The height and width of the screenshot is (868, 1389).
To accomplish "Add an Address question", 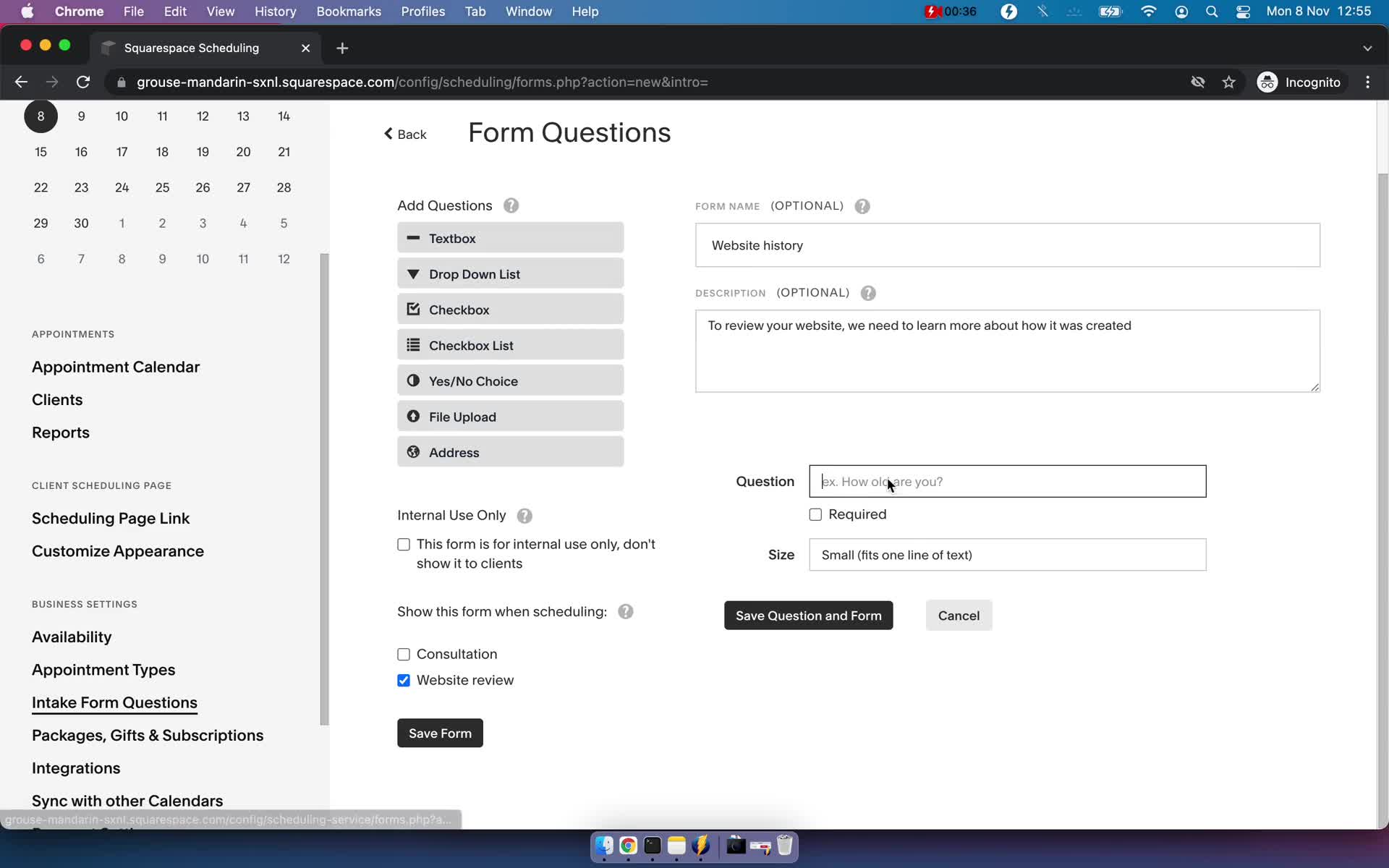I will tap(510, 452).
